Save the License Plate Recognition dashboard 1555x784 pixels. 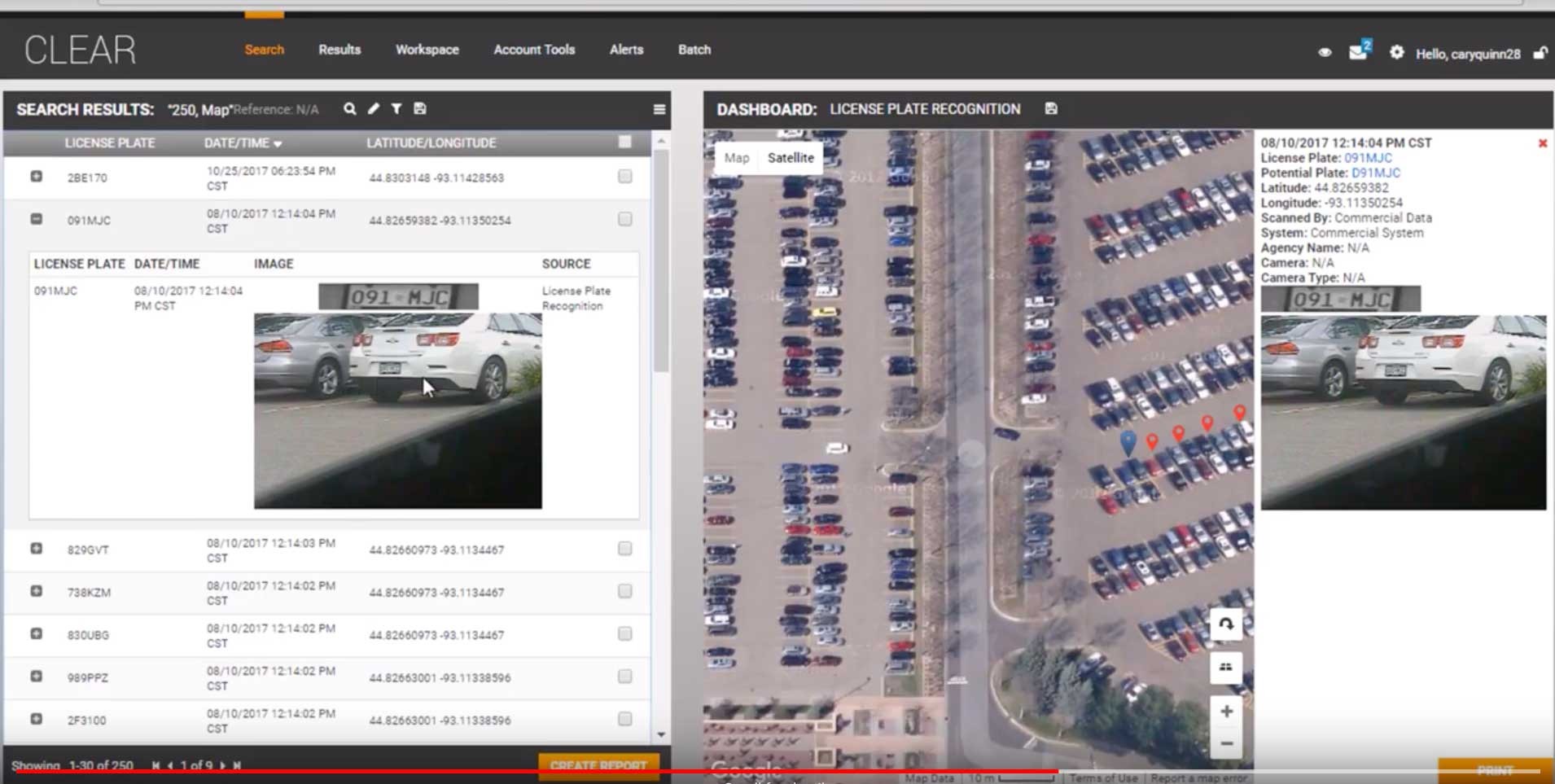click(1051, 109)
